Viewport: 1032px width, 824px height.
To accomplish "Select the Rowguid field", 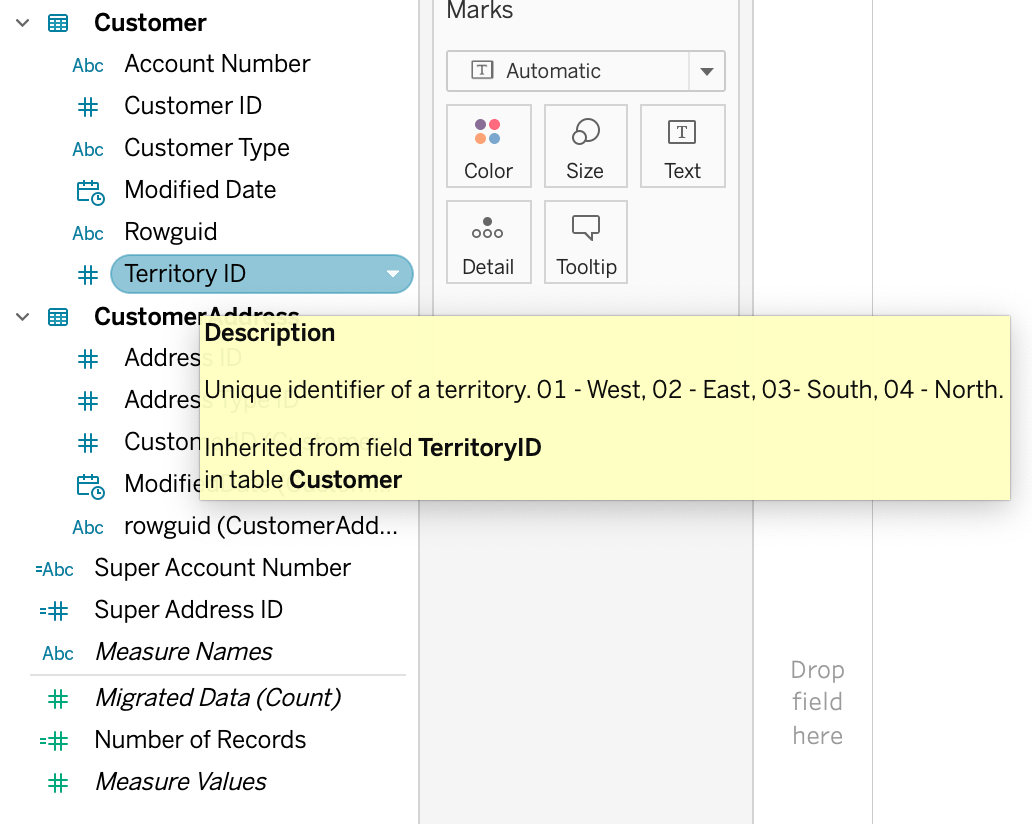I will tap(171, 232).
